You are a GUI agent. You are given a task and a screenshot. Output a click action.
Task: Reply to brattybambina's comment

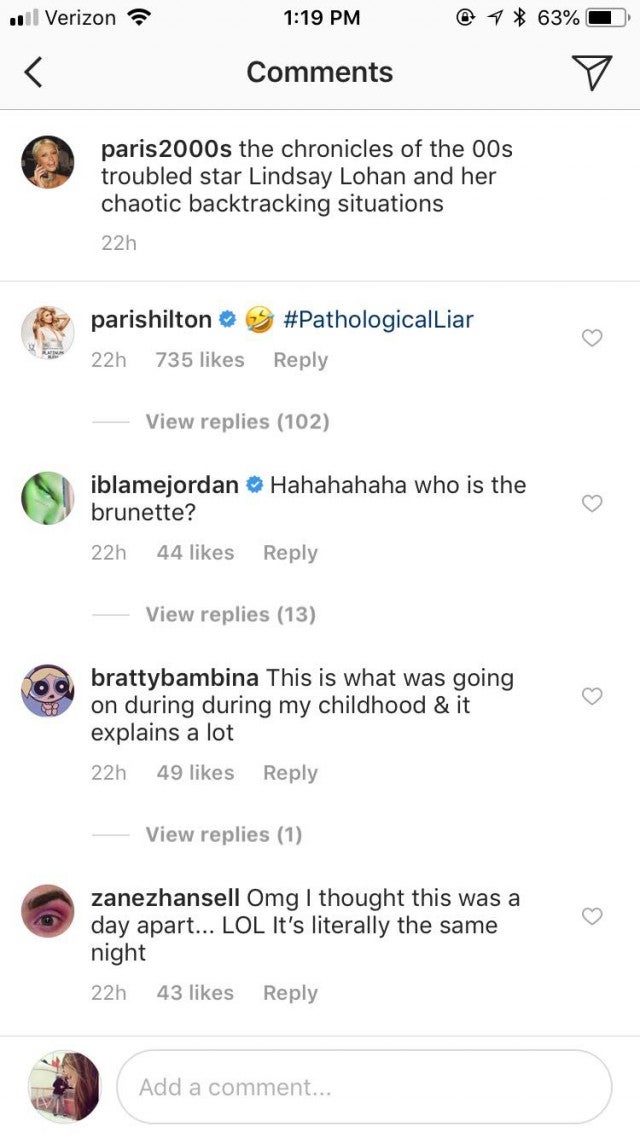pos(290,773)
